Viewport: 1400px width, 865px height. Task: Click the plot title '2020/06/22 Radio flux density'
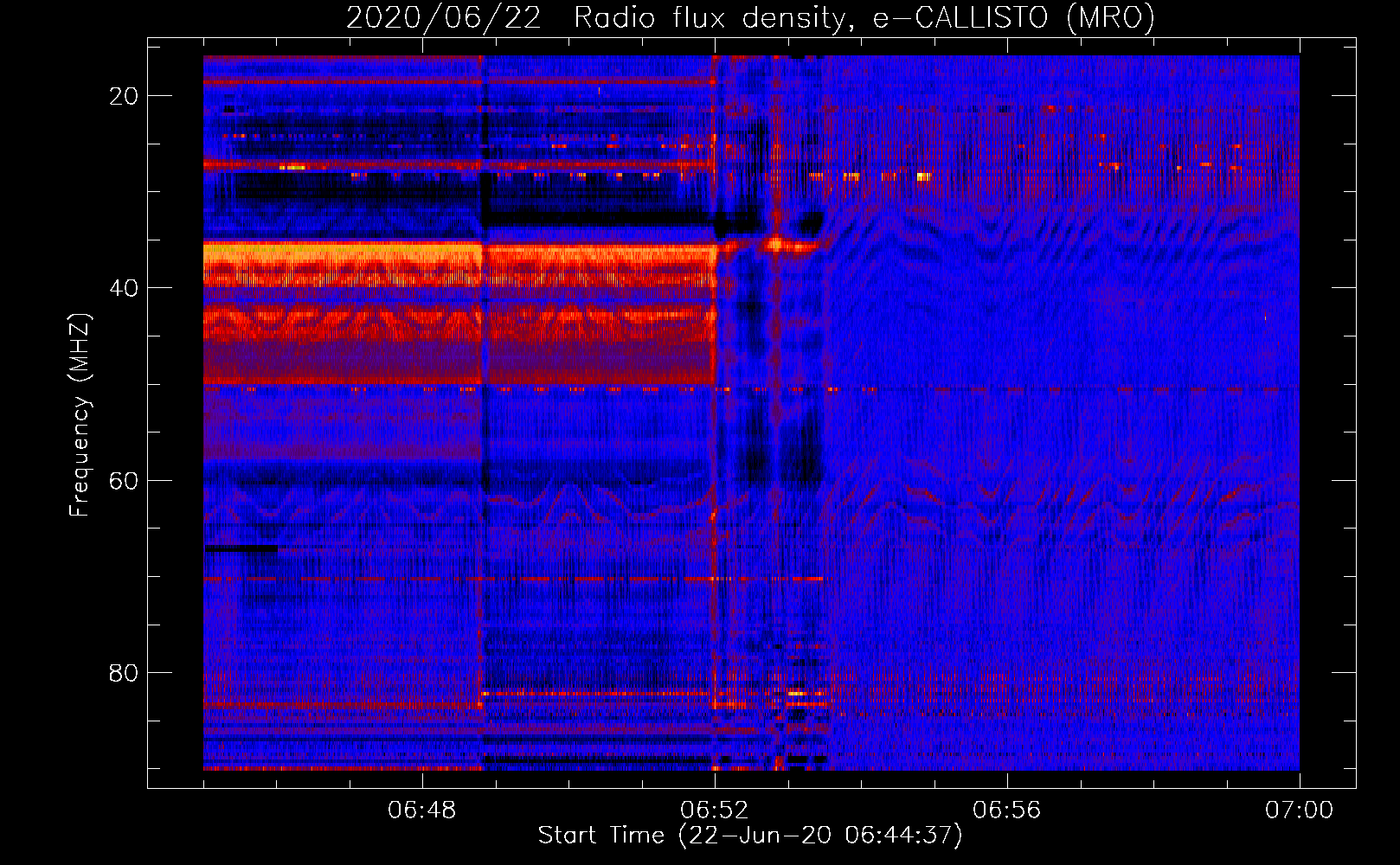point(750,17)
